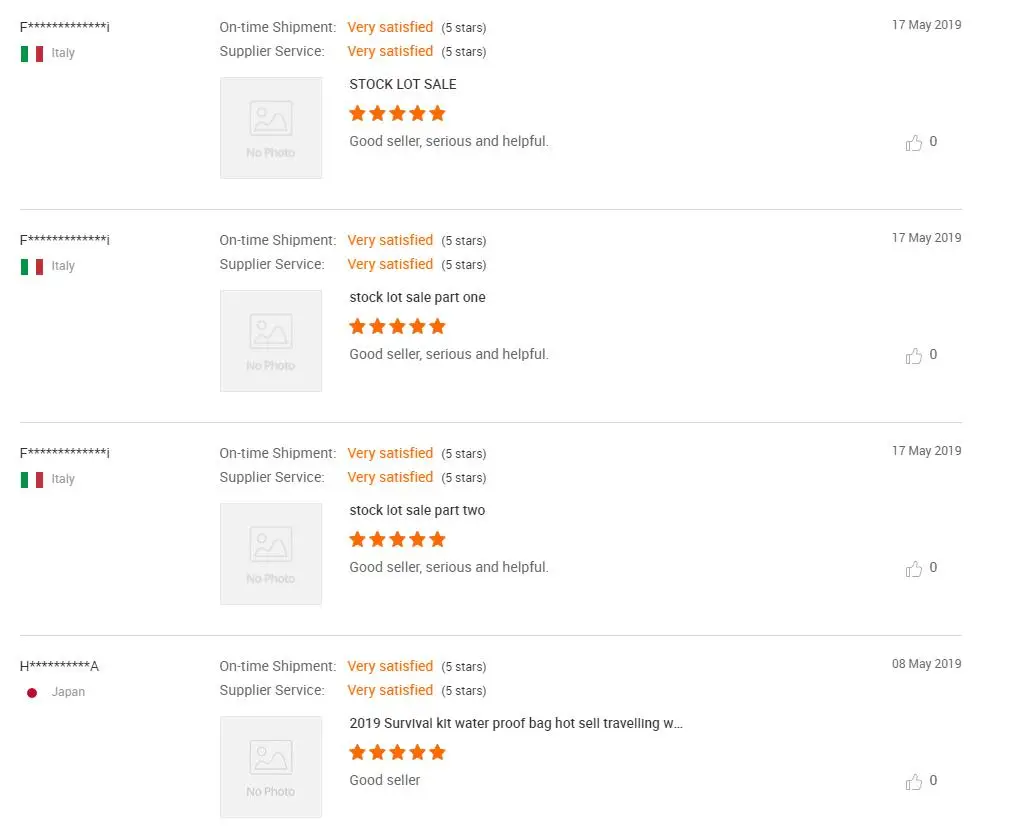This screenshot has height=826, width=1020.
Task: Like the Japan buyer's Good seller review
Action: point(913,782)
